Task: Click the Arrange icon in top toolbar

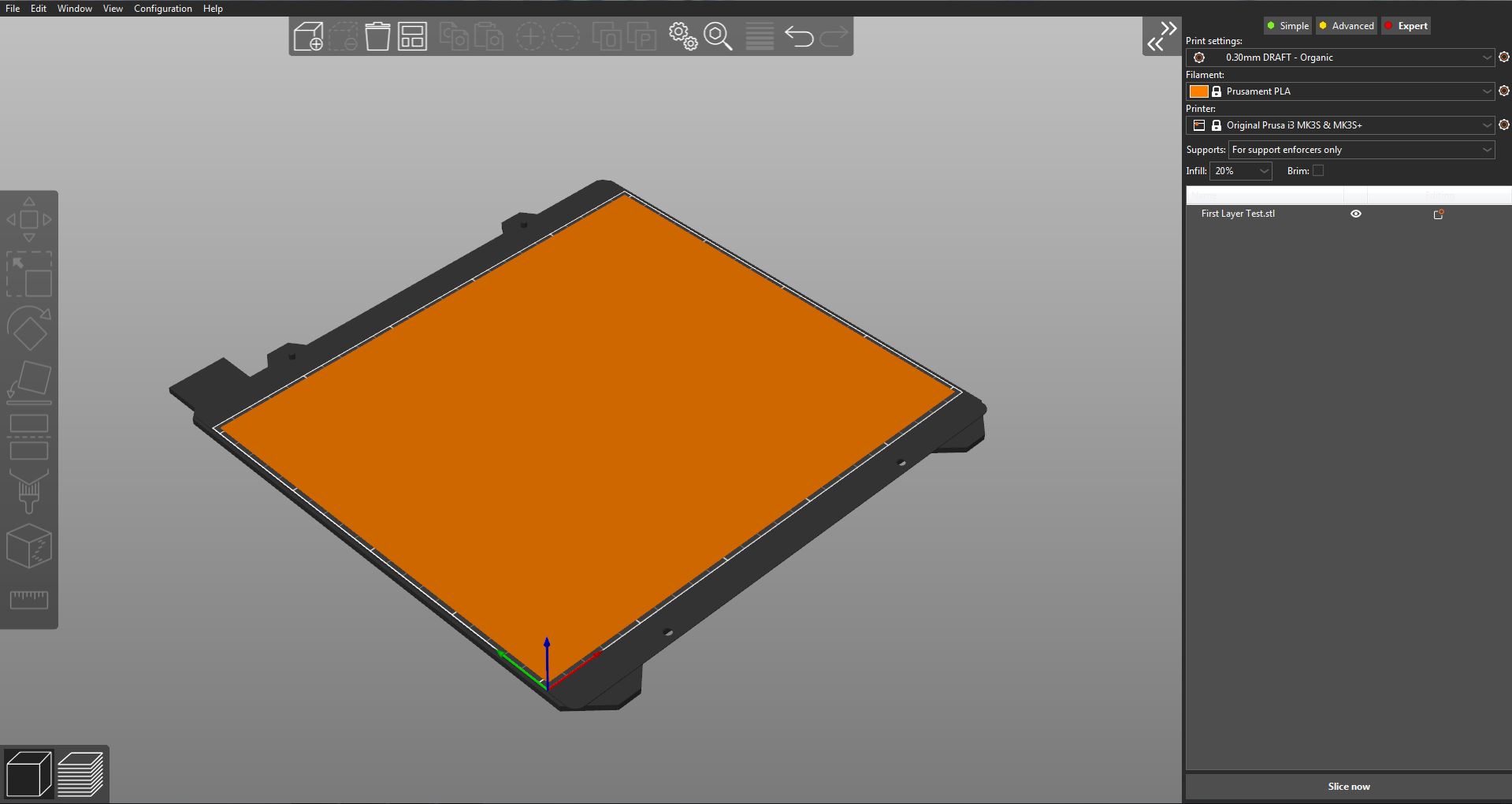Action: (411, 35)
